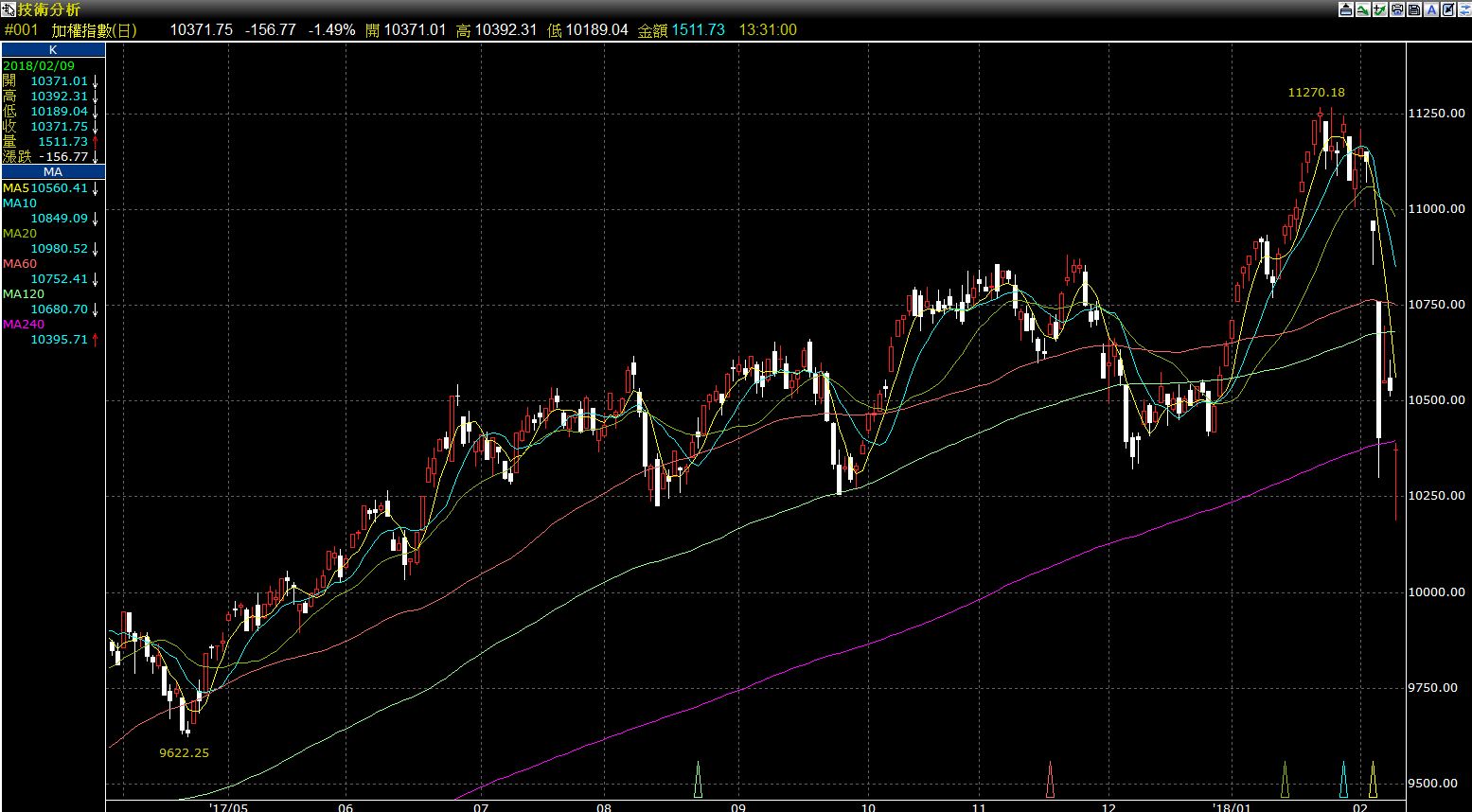Click the MA60 label in MA panel
Viewport: 1472px width, 812px height.
click(20, 264)
